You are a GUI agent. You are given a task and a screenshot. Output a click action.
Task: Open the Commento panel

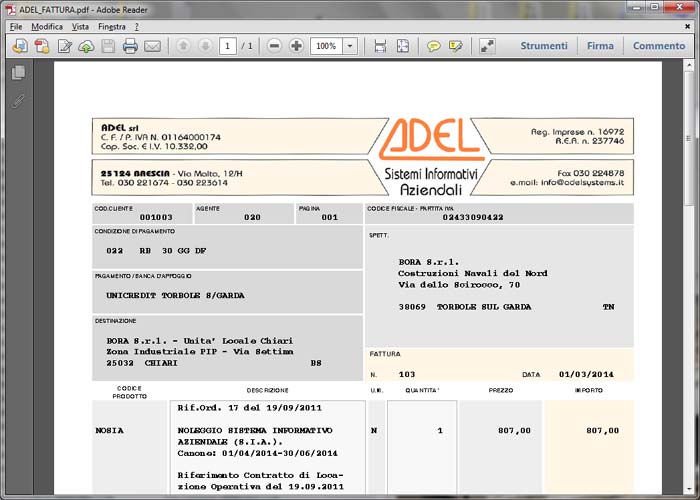point(659,46)
